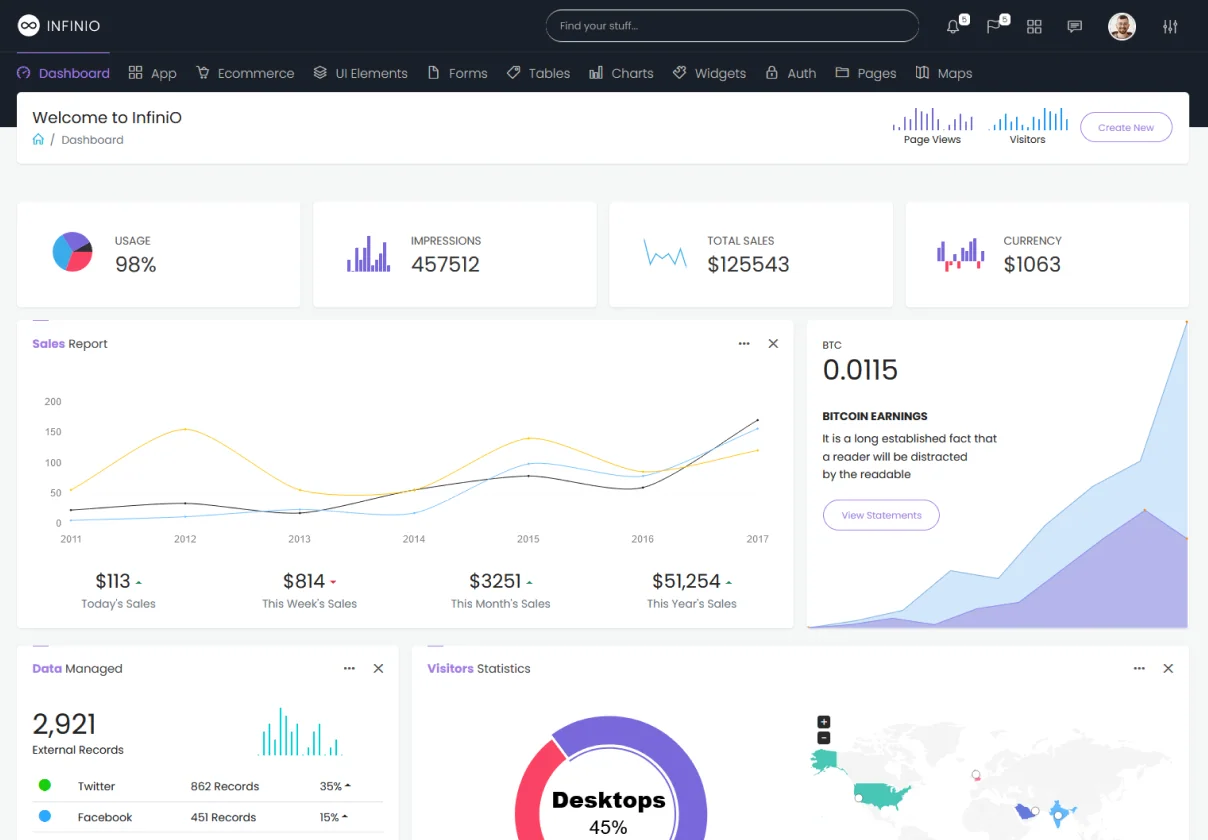The width and height of the screenshot is (1208, 840).
Task: Click the $3251 This Month's Sales value
Action: pyautogui.click(x=495, y=581)
